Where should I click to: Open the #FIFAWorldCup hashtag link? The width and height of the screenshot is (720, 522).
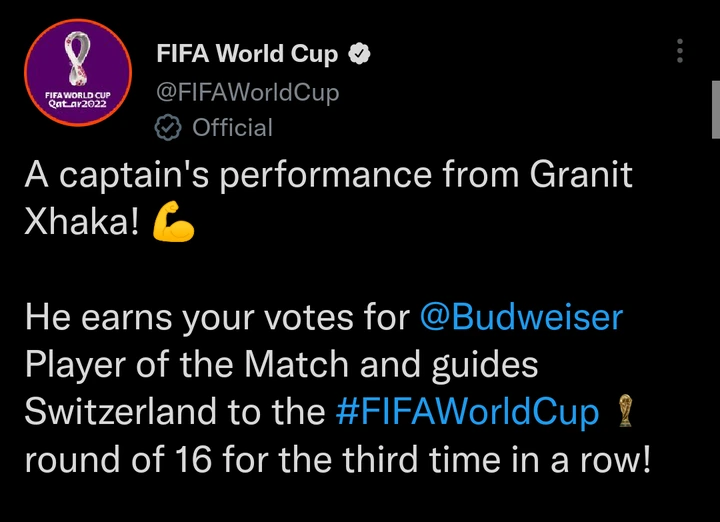468,411
